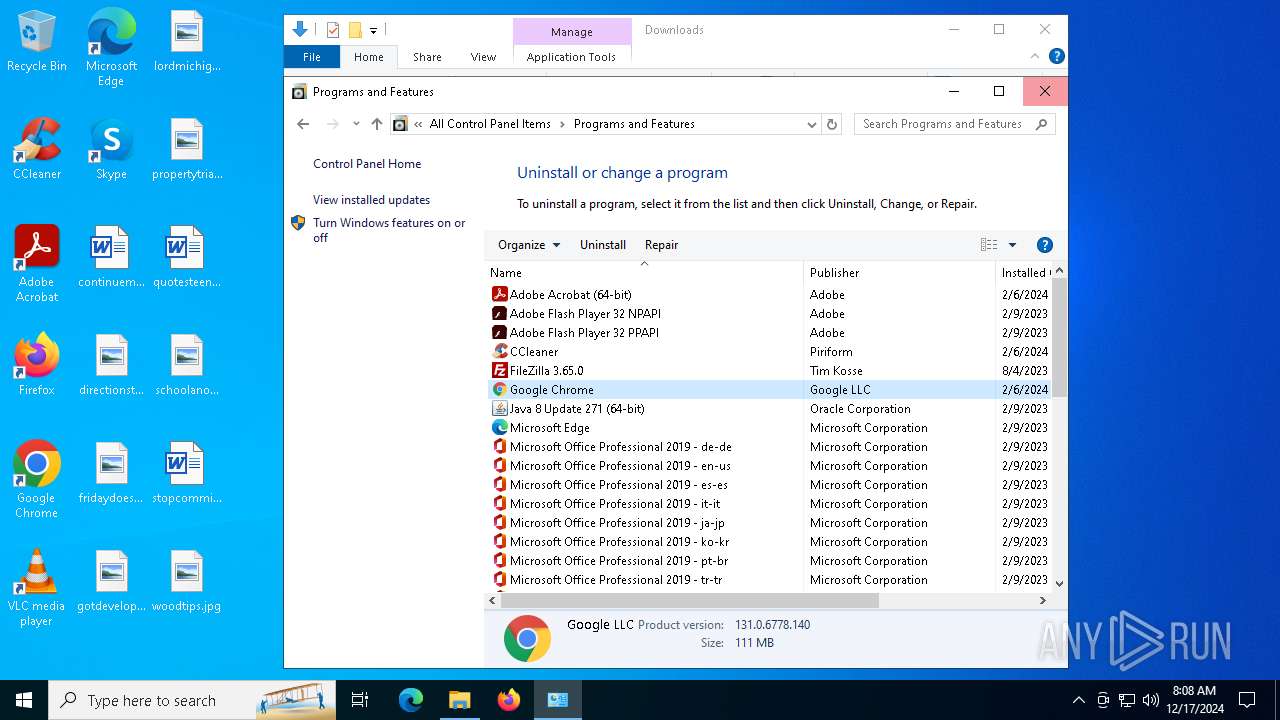
Task: Select the Adobe Acrobat desktop shortcut
Action: click(37, 263)
